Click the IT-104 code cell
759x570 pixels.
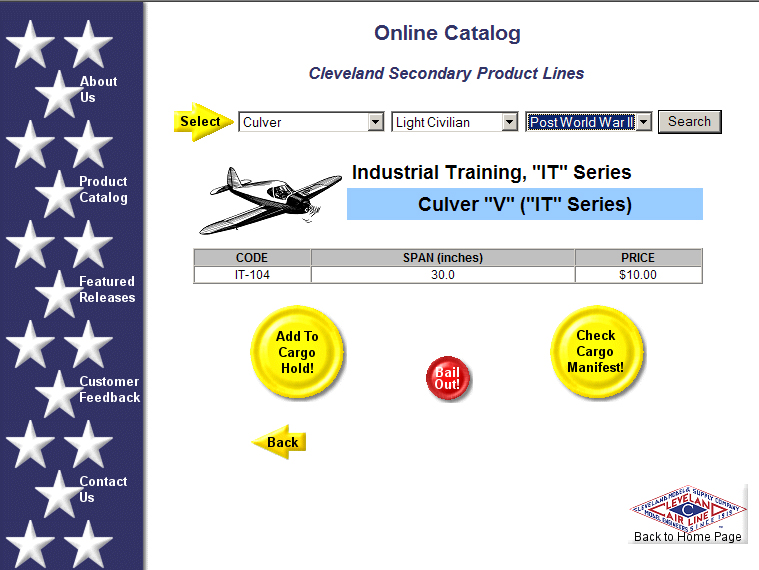coord(252,275)
